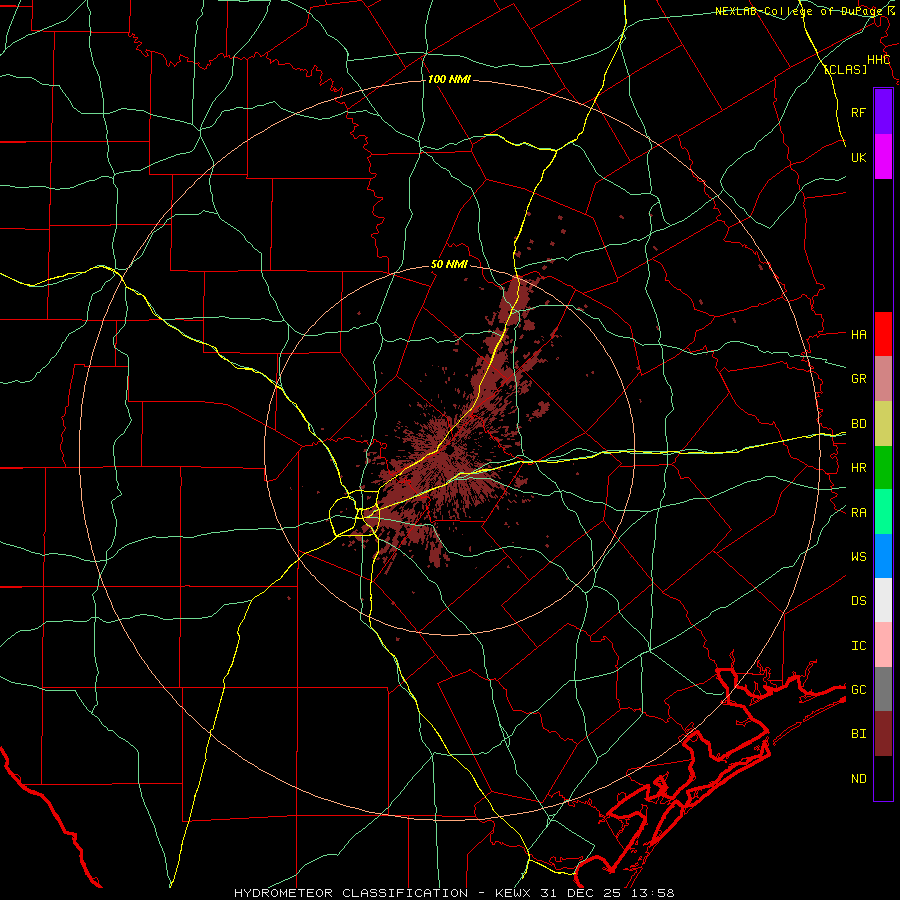
Task: Click the 'DS' legend label
Action: click(858, 601)
